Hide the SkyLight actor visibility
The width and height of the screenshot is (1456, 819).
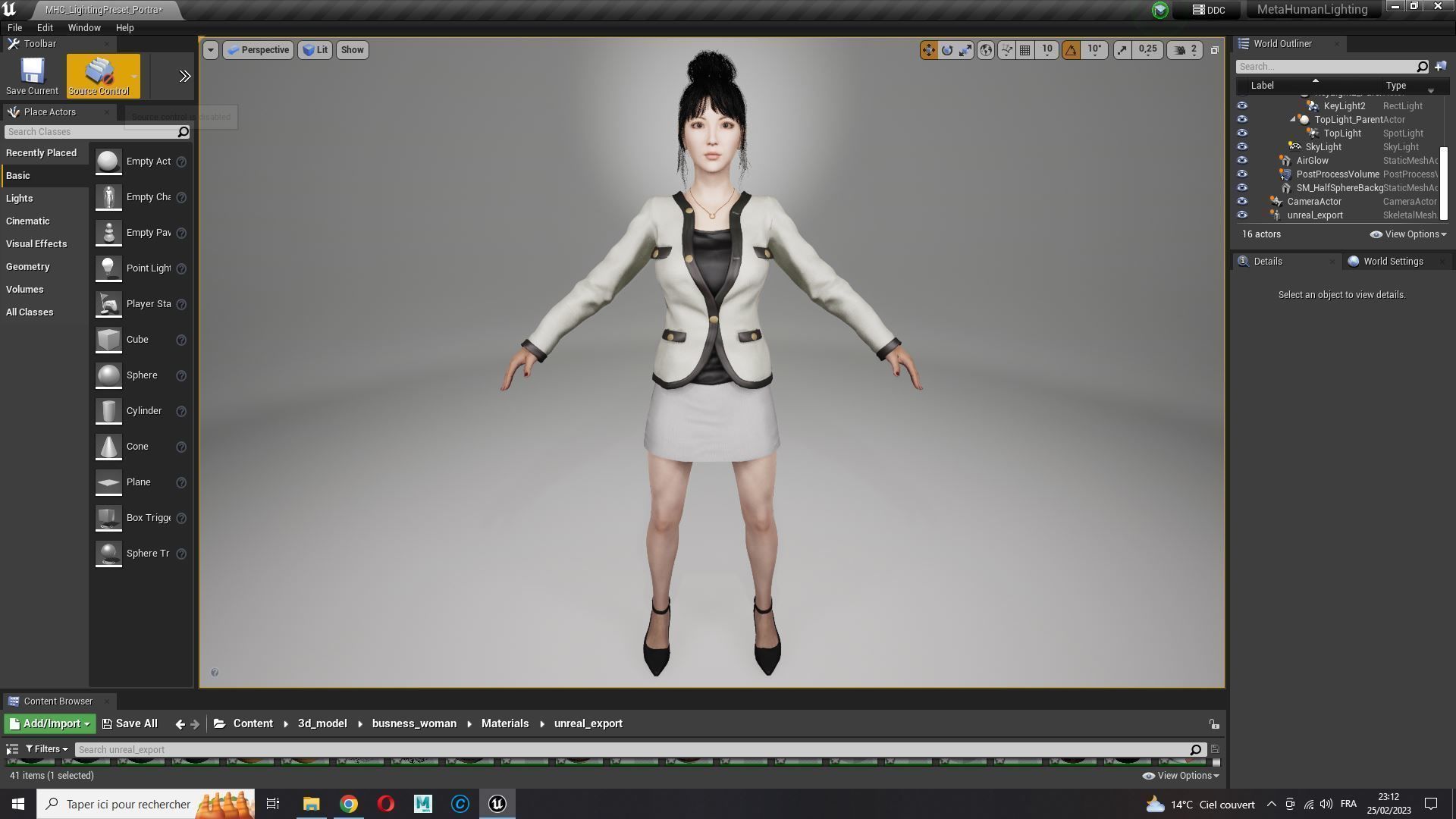[x=1242, y=147]
